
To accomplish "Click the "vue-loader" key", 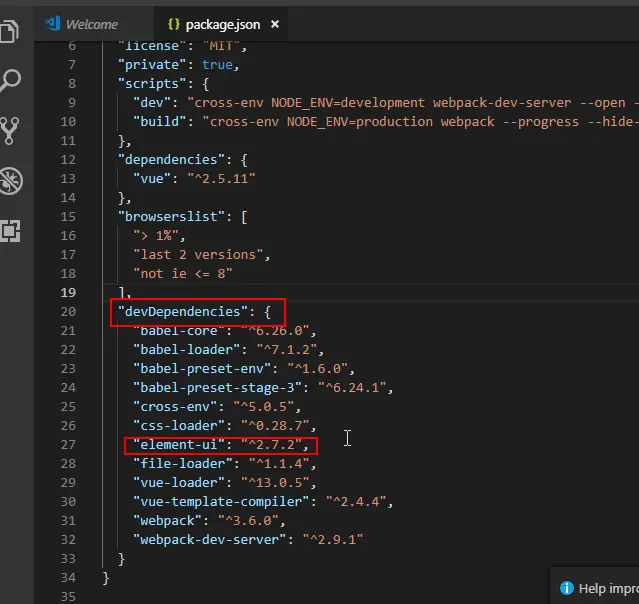I will 179,483.
